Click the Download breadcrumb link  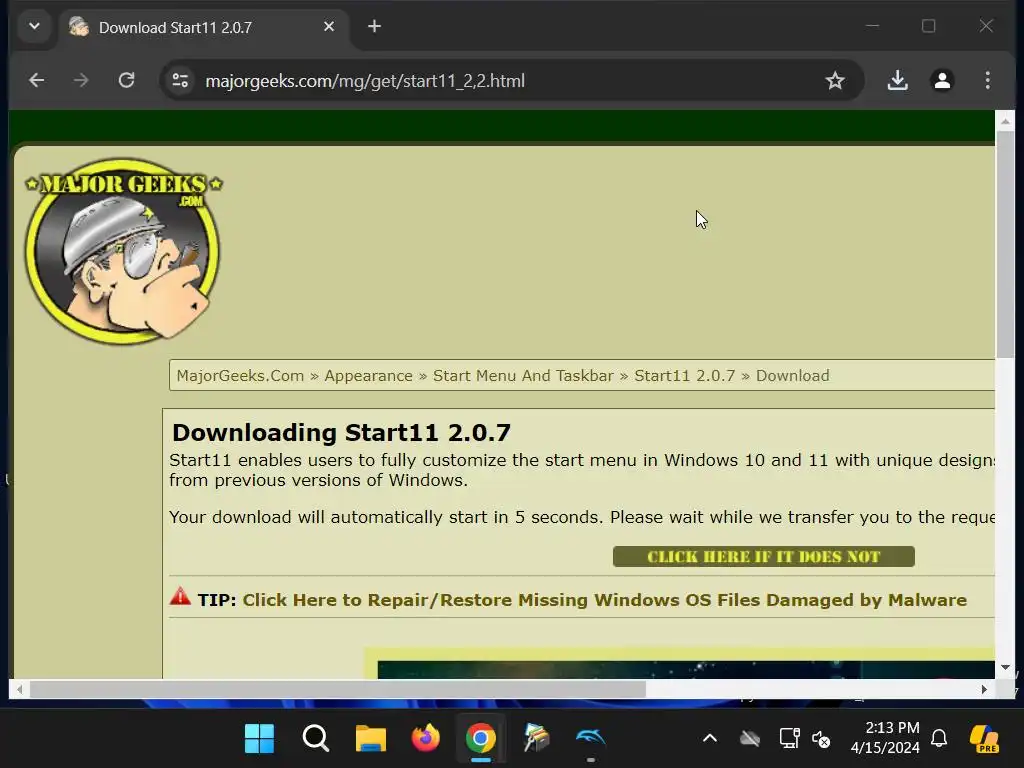(793, 376)
